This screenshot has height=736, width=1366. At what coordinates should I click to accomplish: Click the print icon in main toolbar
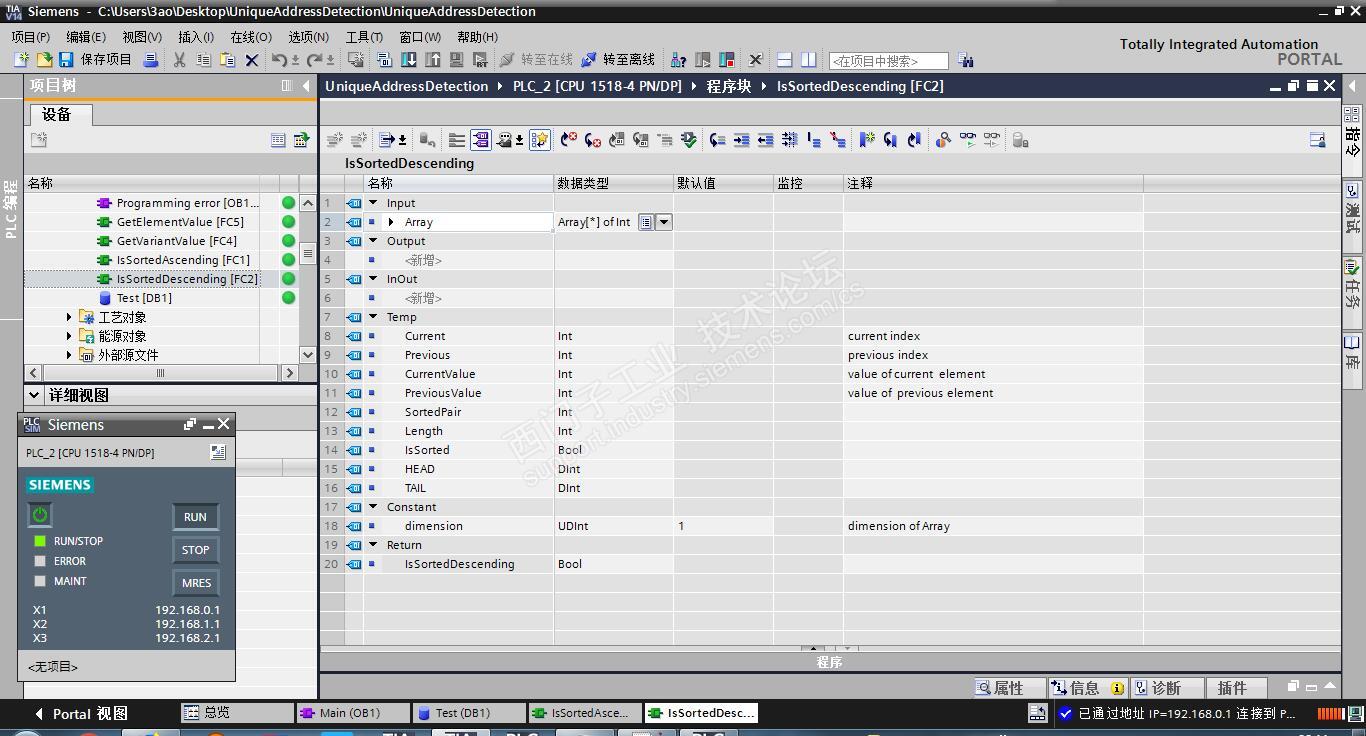click(x=151, y=60)
